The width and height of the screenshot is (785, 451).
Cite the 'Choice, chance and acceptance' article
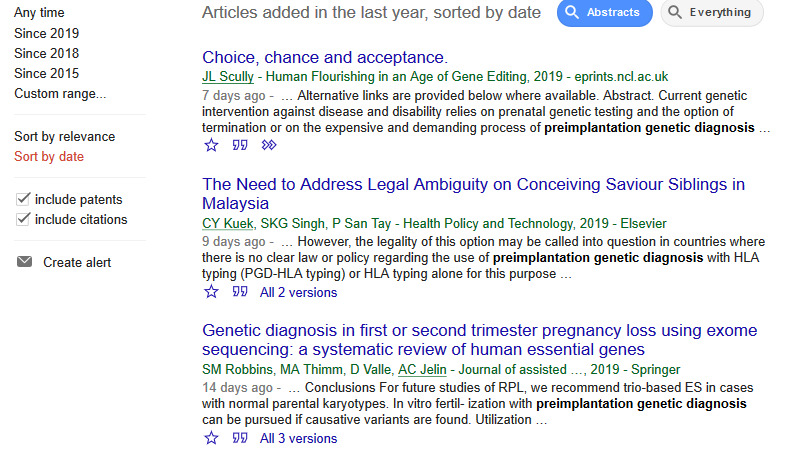pyautogui.click(x=240, y=146)
